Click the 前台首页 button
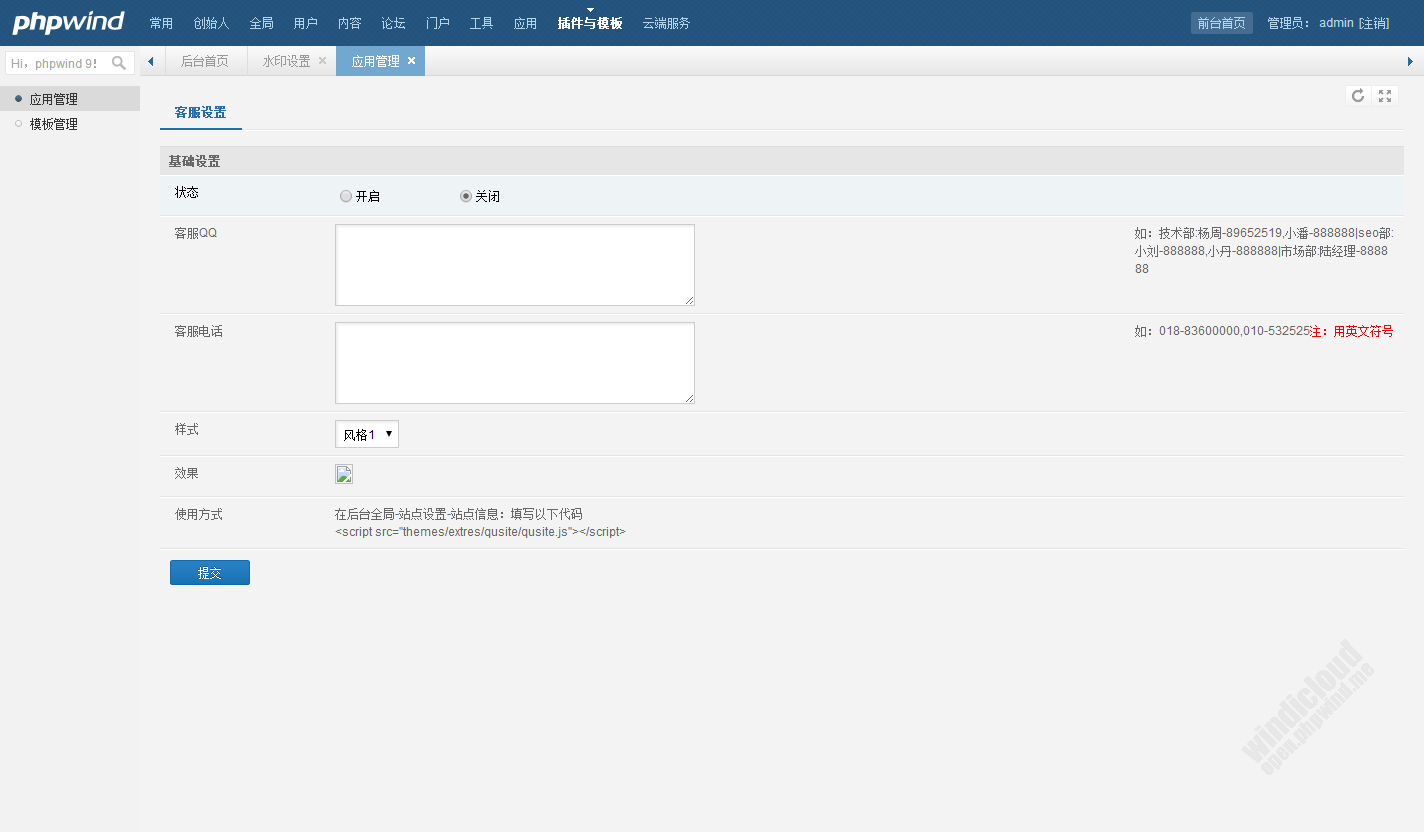The width and height of the screenshot is (1424, 832). (1221, 23)
